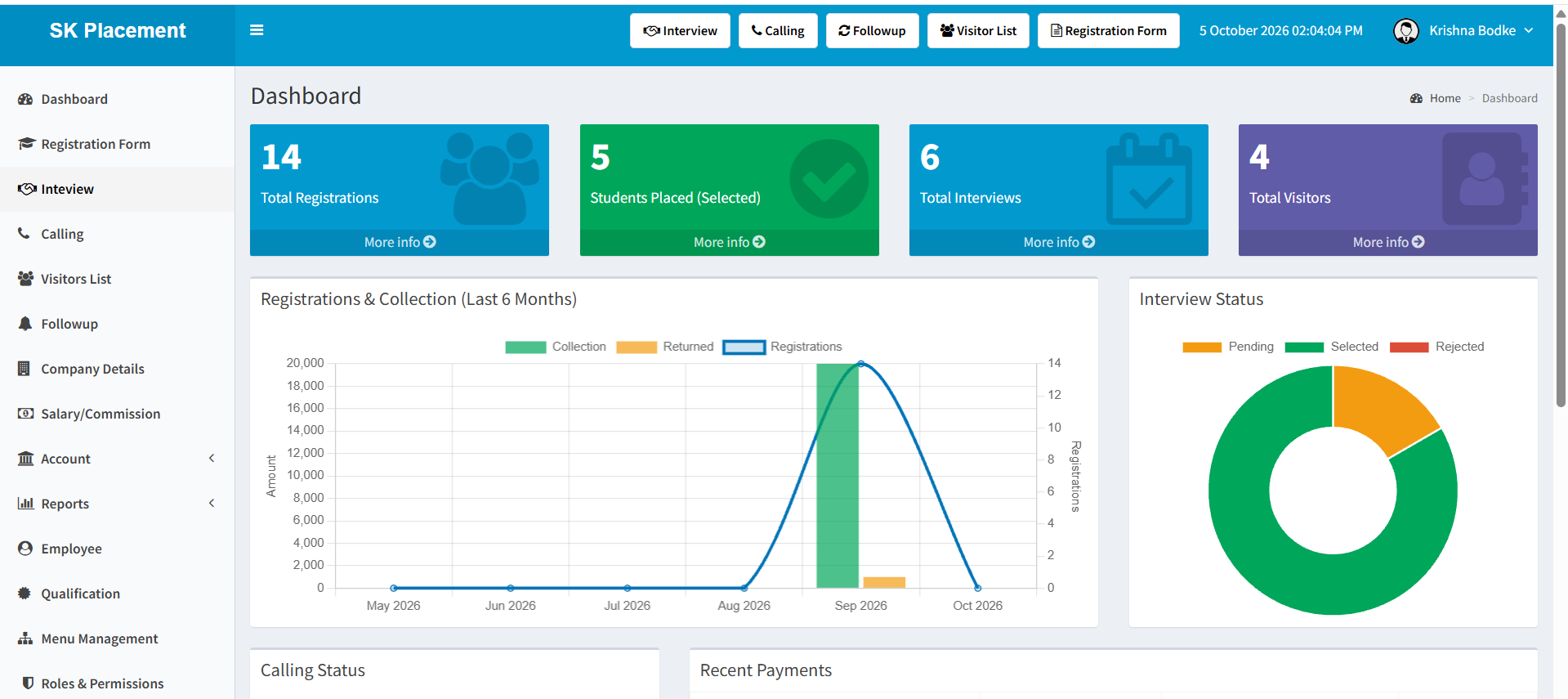Screen dimensions: 1568x699
Task: Toggle the Collection legend in Registrations chart
Action: click(556, 347)
